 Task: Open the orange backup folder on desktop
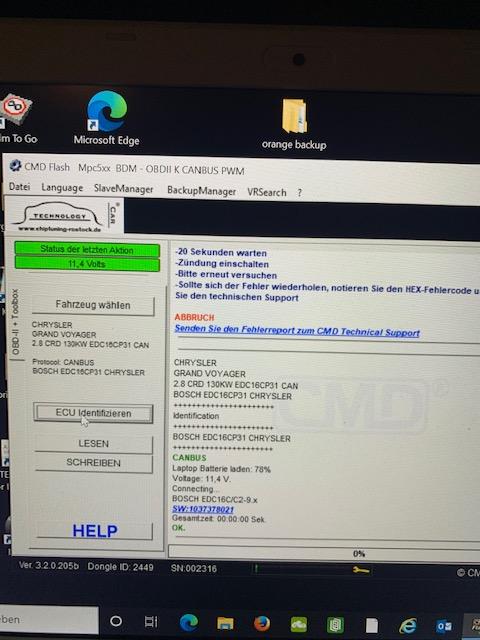294,124
